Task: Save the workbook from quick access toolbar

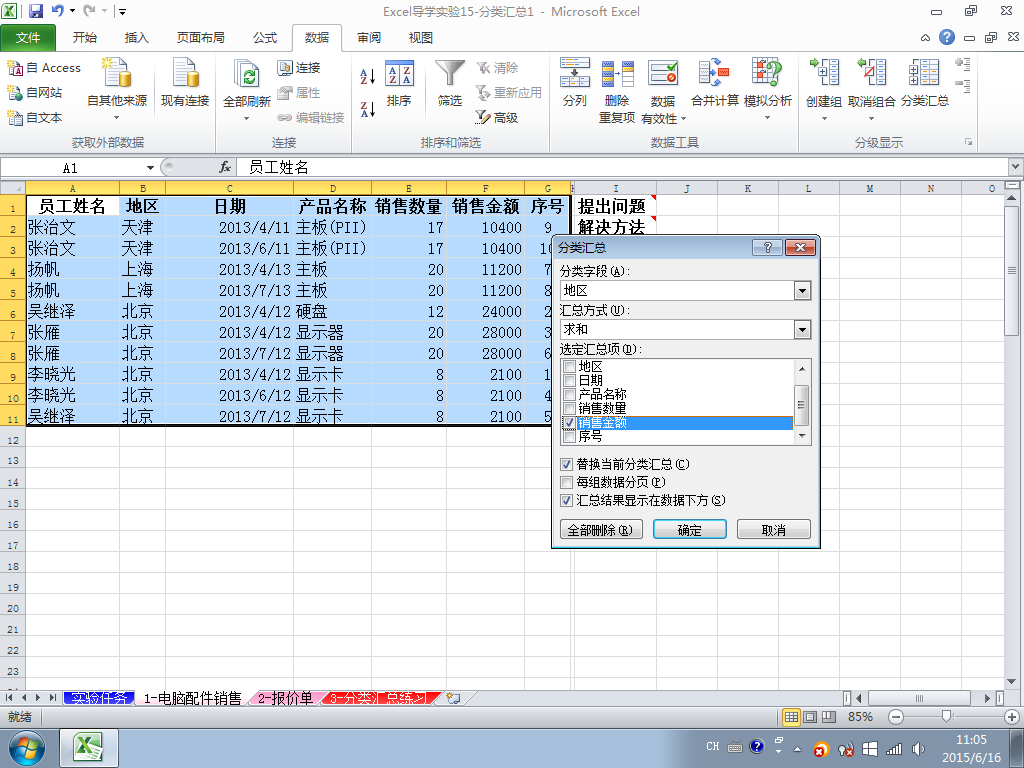Action: point(36,11)
